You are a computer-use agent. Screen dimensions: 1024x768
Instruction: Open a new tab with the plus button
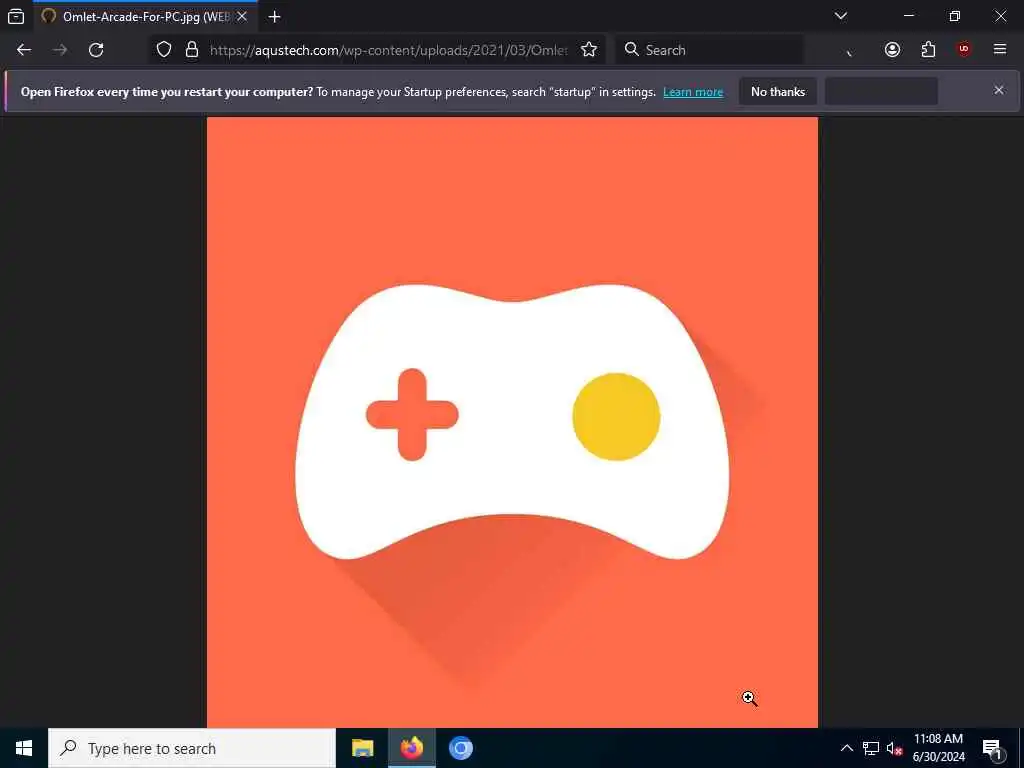tap(274, 16)
